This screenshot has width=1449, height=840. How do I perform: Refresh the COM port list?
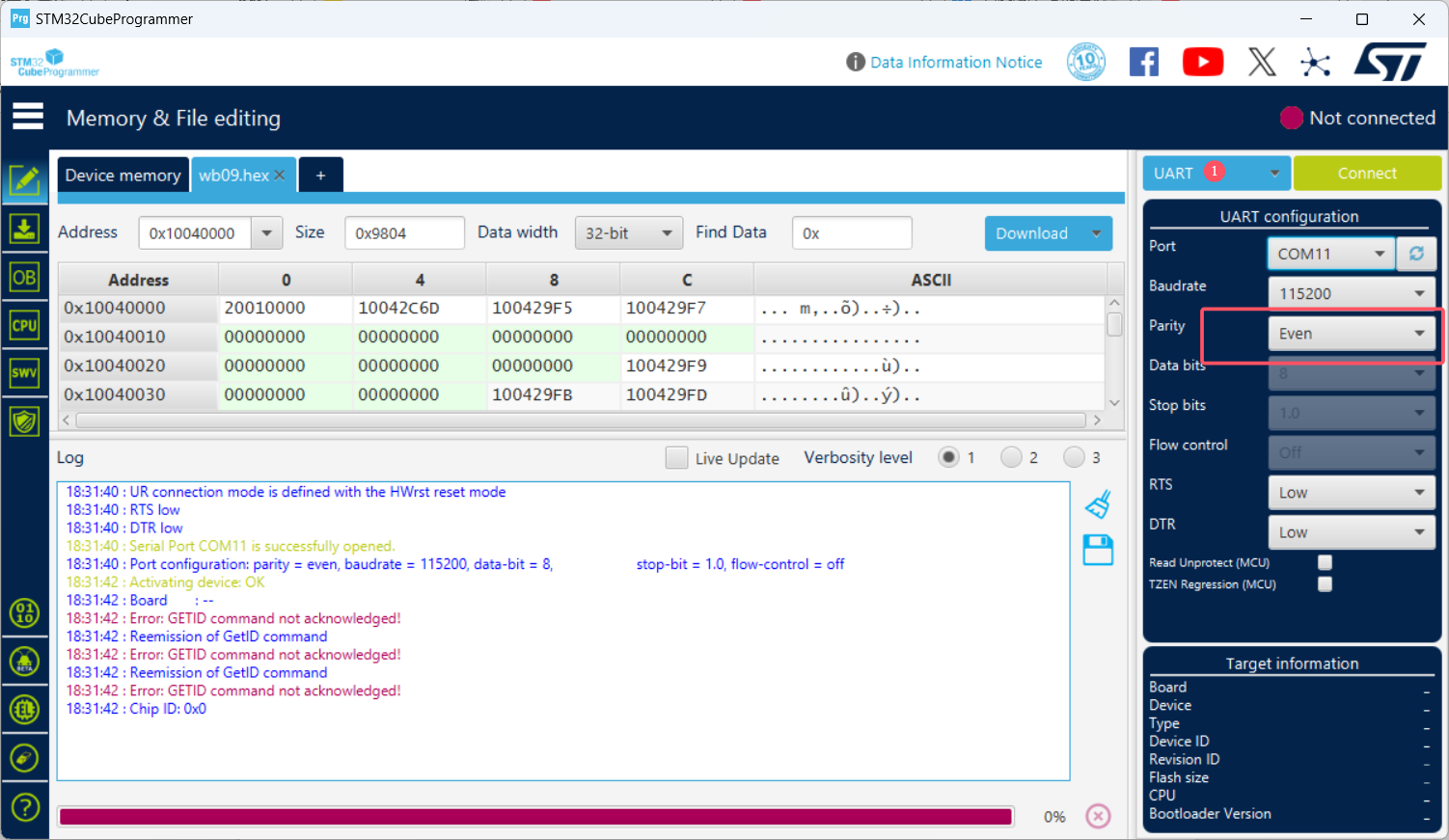click(x=1416, y=254)
